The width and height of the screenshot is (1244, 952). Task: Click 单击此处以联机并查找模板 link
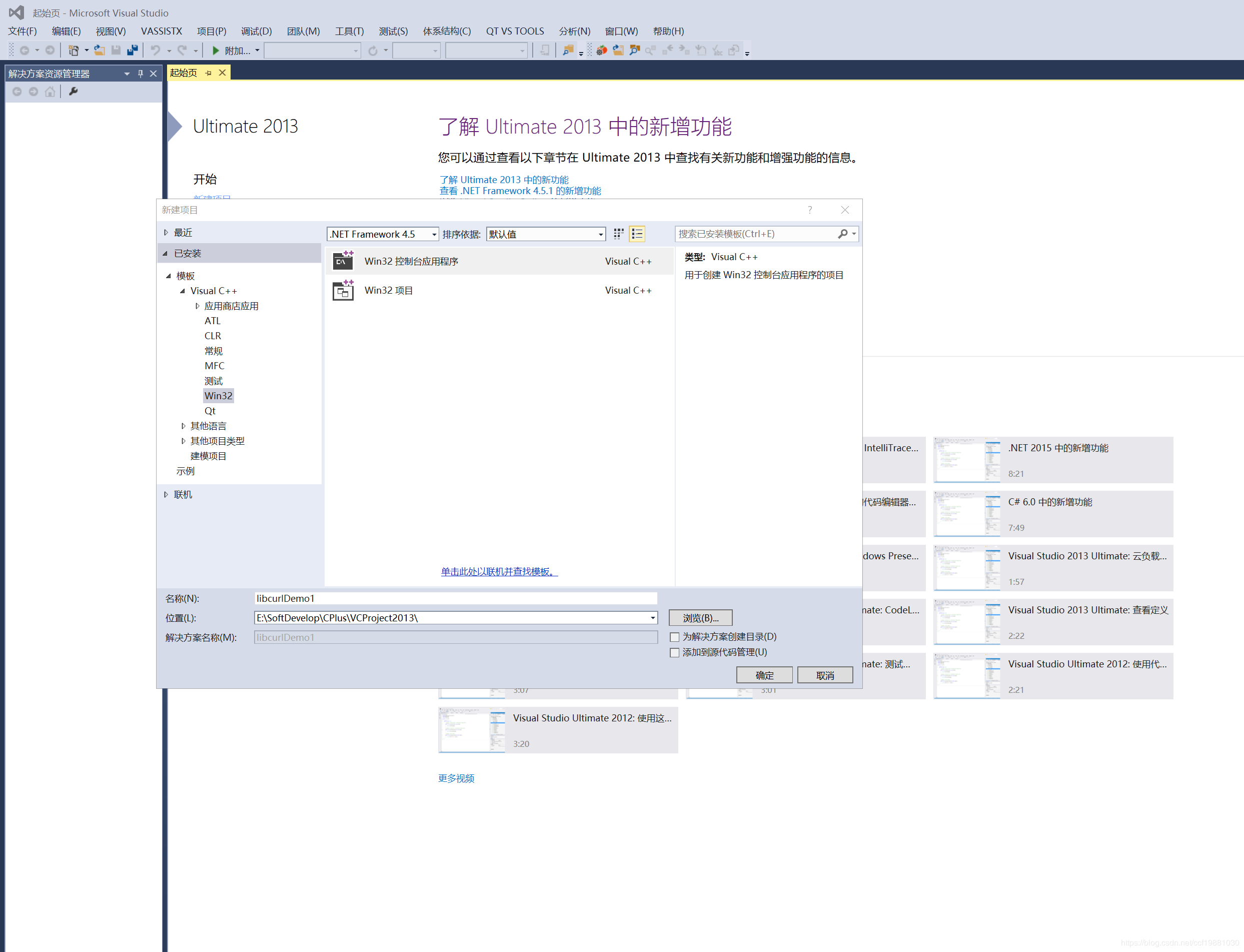(499, 571)
